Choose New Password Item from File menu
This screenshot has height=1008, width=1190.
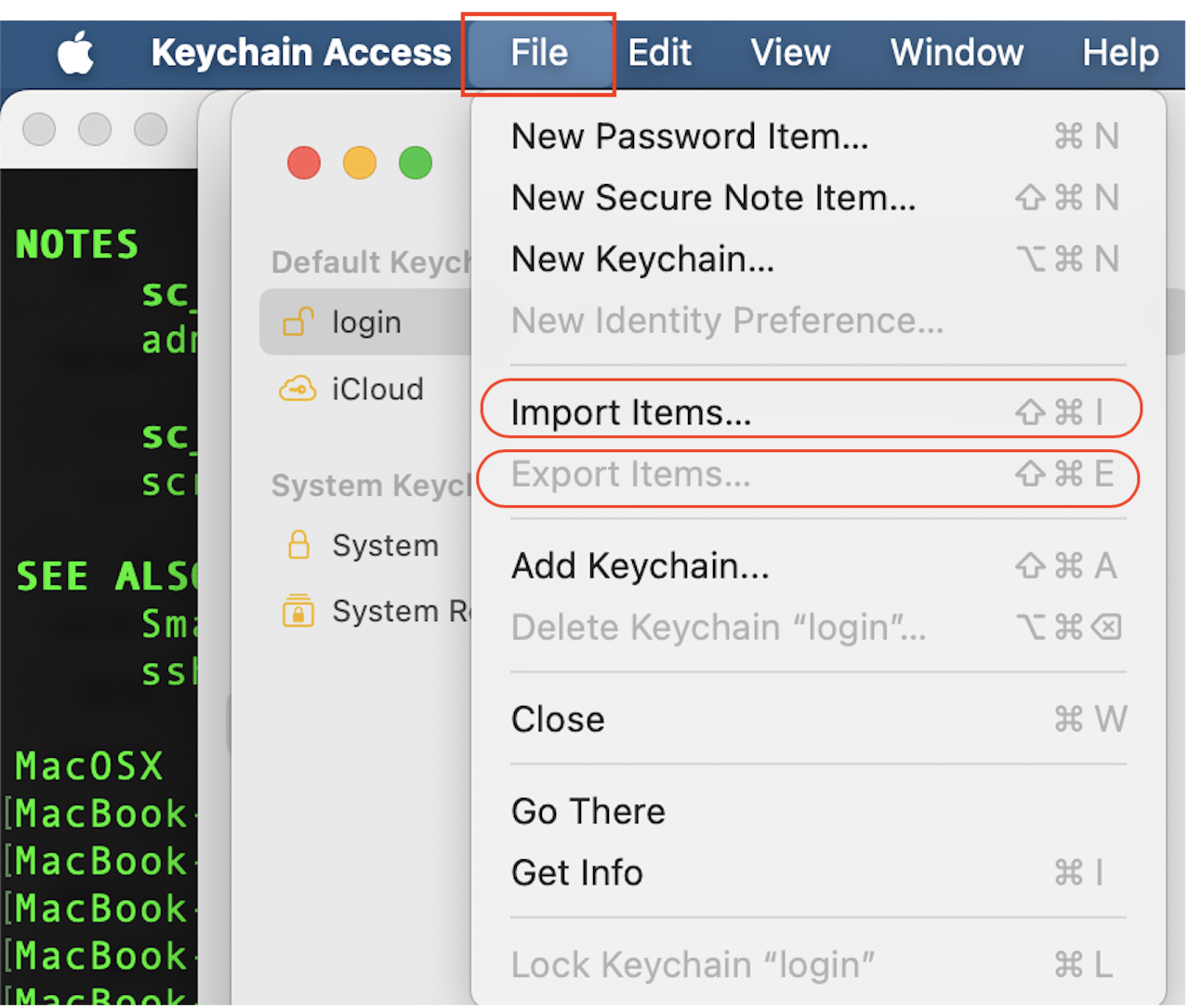[x=689, y=137]
